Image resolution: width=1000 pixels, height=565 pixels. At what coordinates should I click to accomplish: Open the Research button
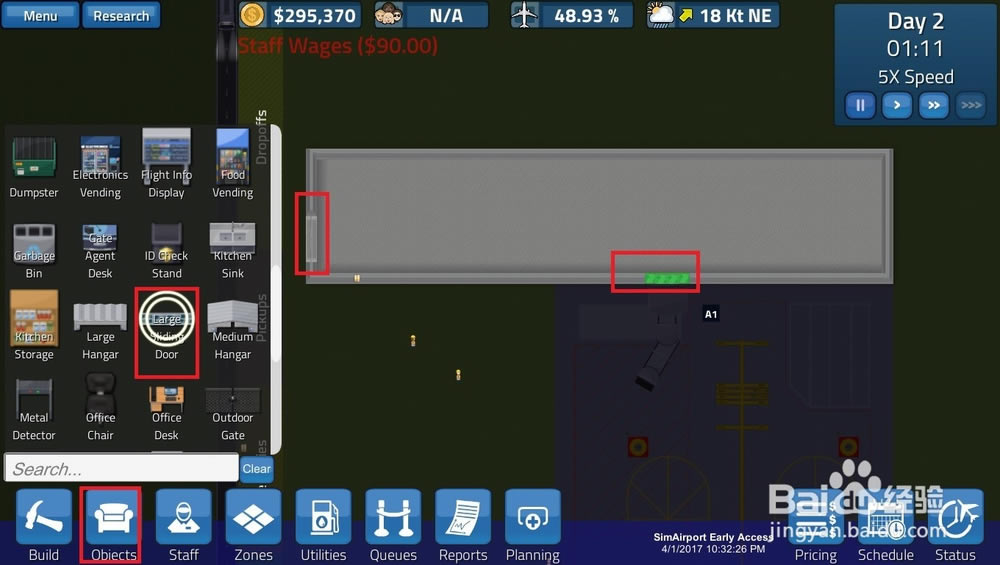pyautogui.click(x=121, y=16)
